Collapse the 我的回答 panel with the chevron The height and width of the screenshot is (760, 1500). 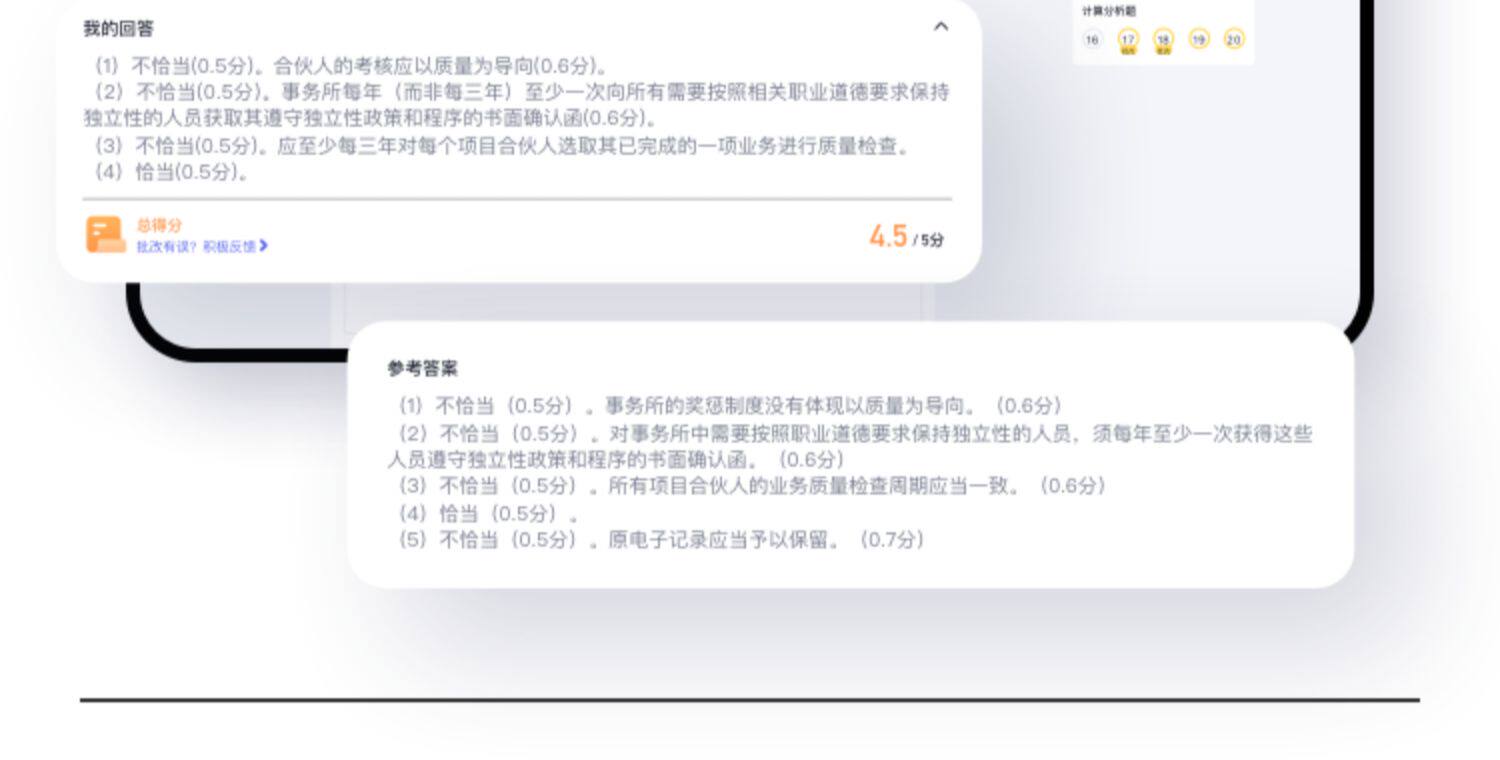pos(940,27)
